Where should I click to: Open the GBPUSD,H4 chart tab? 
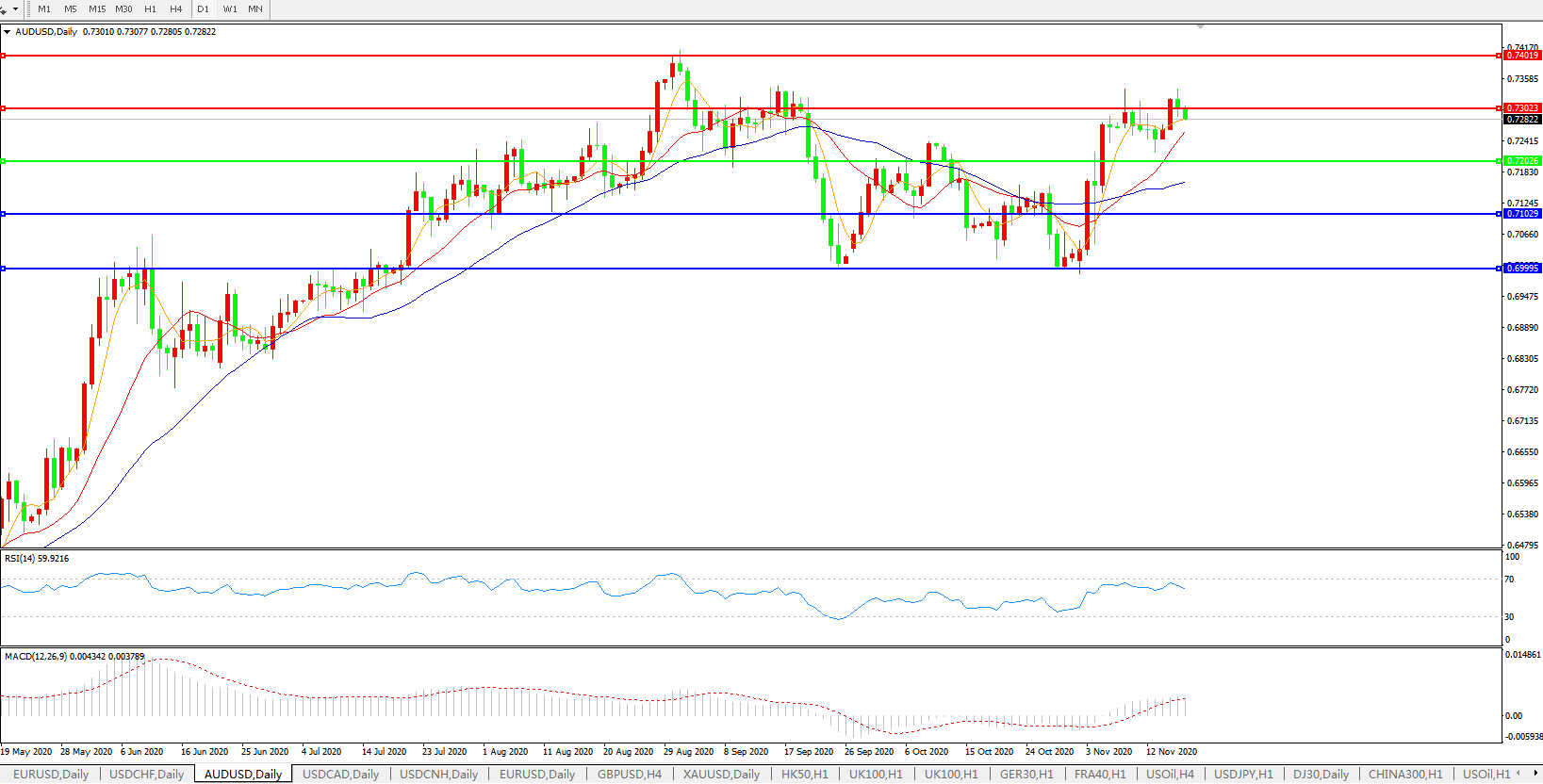click(629, 775)
